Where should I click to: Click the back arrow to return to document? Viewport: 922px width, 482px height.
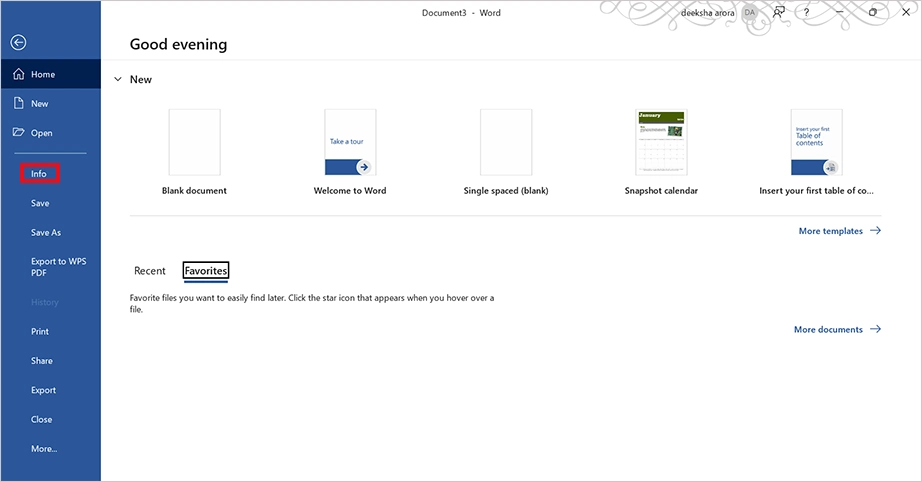coord(18,42)
